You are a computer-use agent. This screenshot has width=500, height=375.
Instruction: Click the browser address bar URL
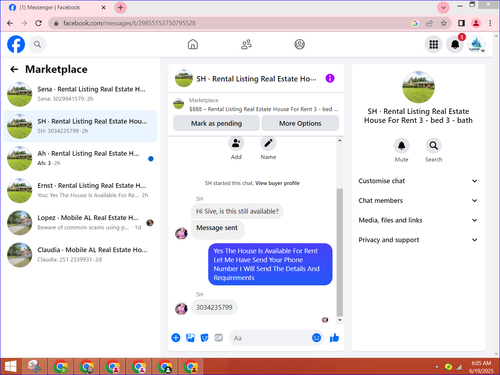coord(129,23)
